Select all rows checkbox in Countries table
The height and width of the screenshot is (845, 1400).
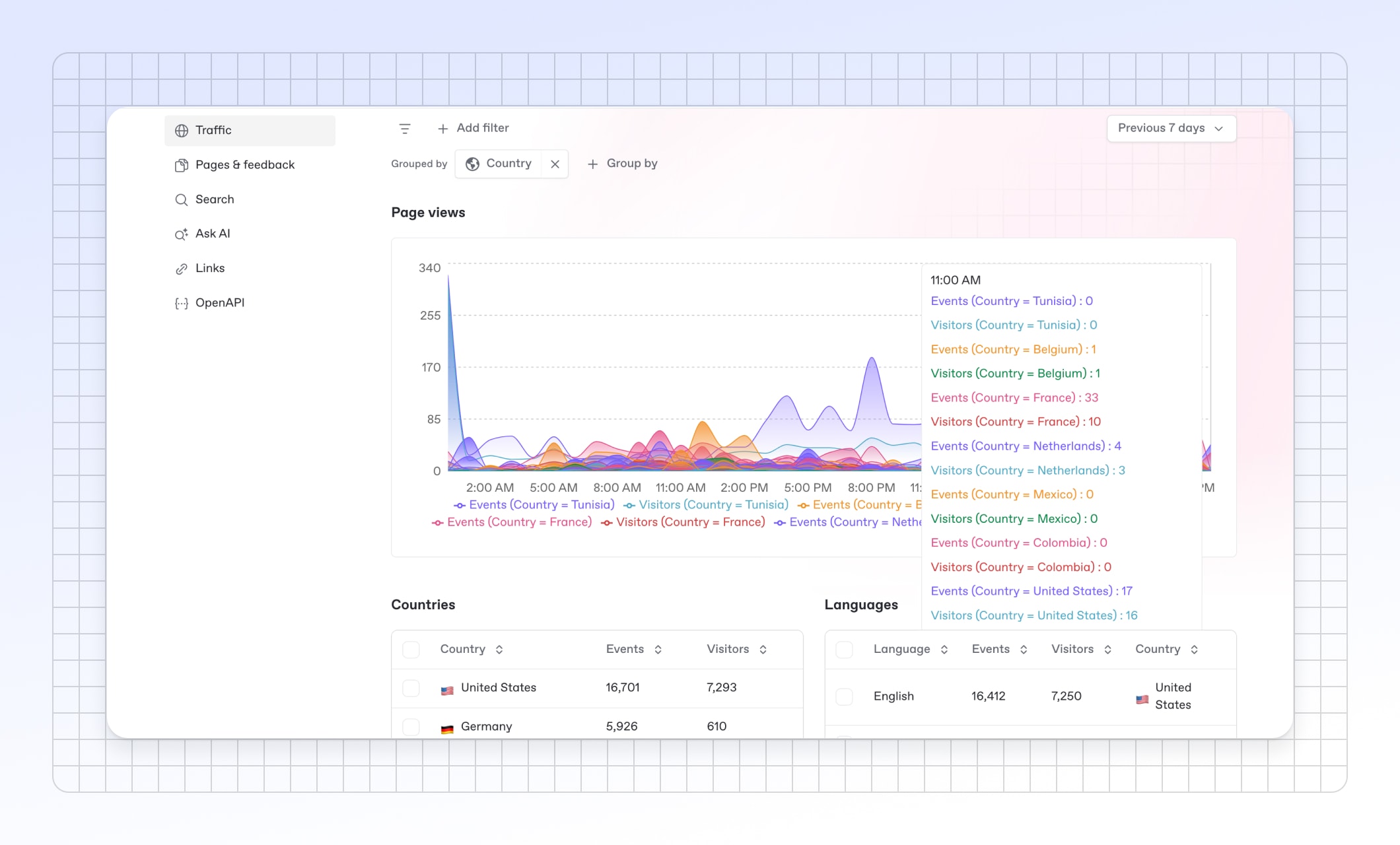(411, 650)
